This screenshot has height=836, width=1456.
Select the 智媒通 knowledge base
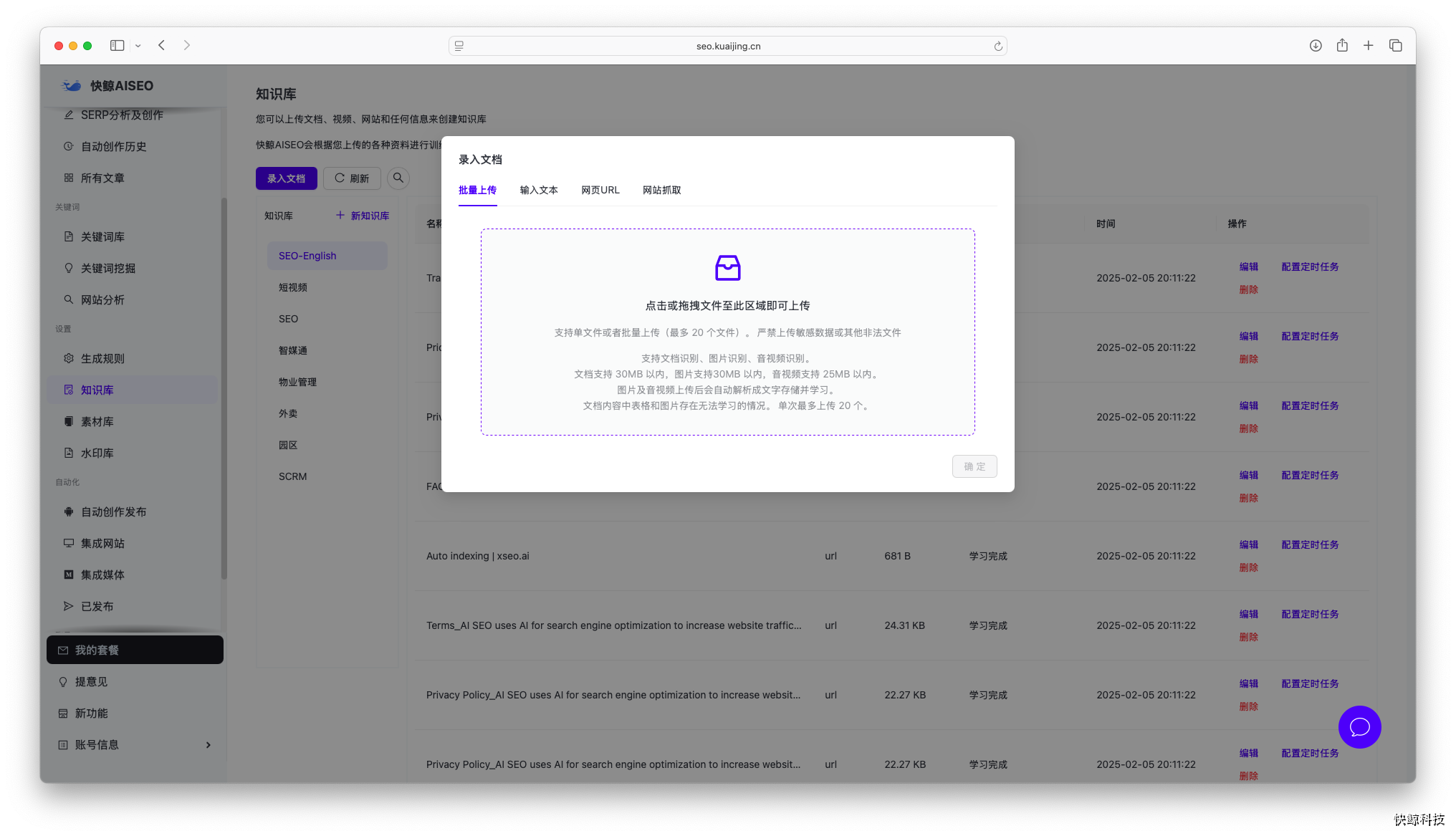(327, 350)
